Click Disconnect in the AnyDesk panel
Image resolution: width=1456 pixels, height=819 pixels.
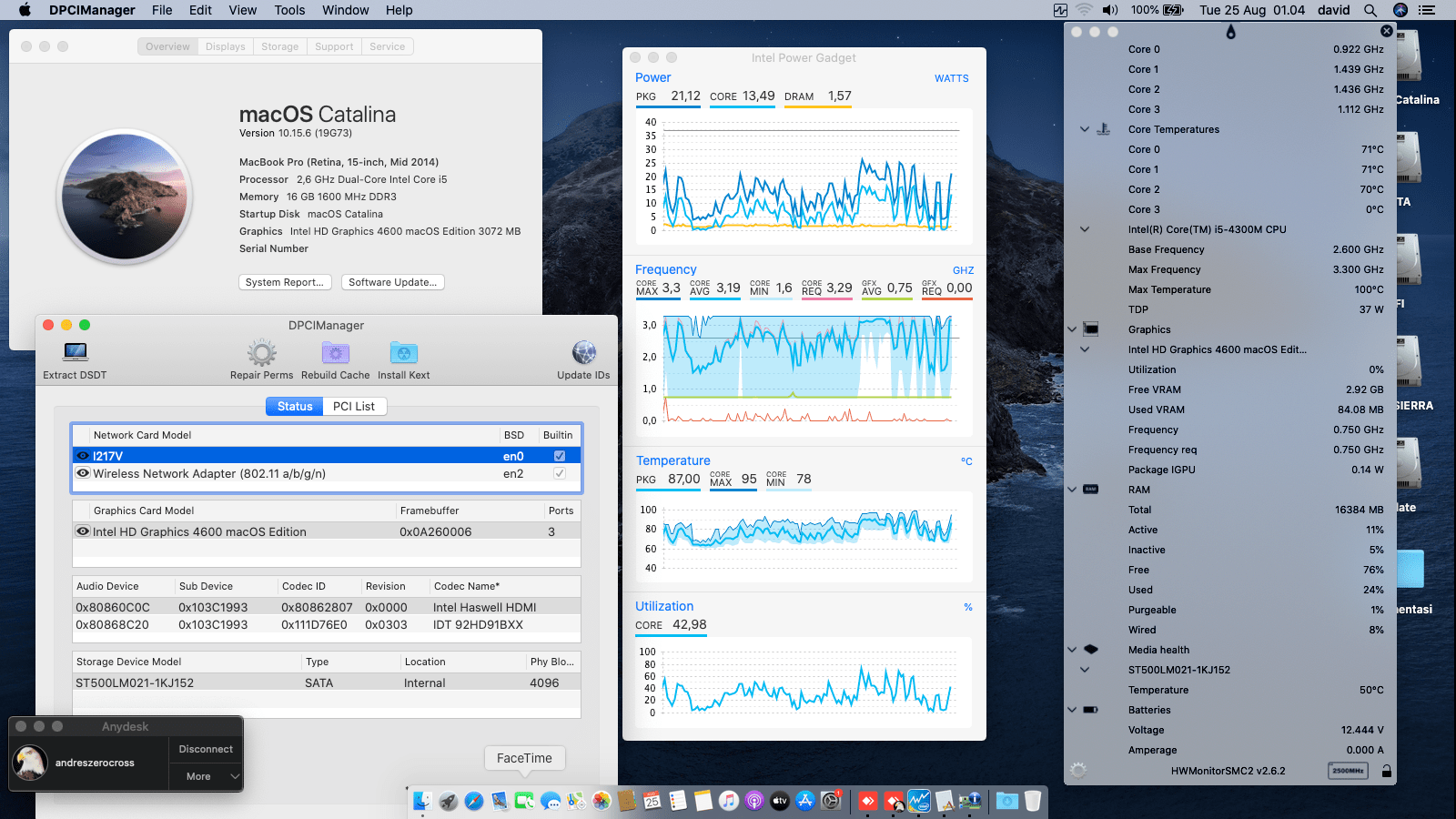pos(206,749)
